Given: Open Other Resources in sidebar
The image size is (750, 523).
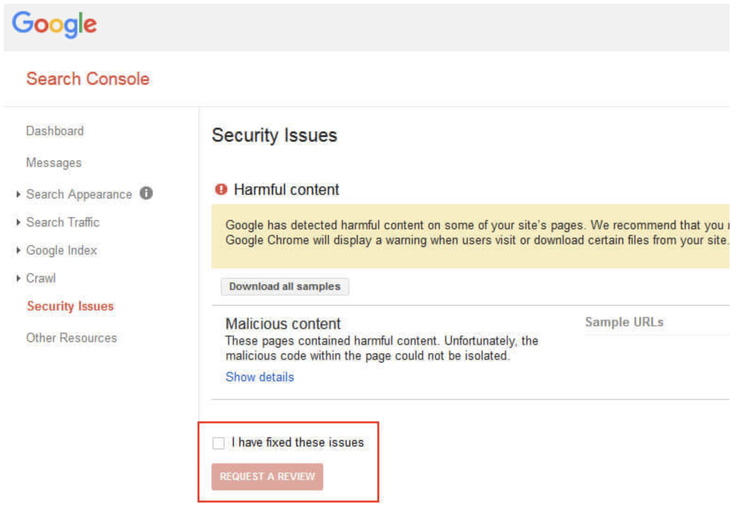Looking at the screenshot, I should [71, 338].
